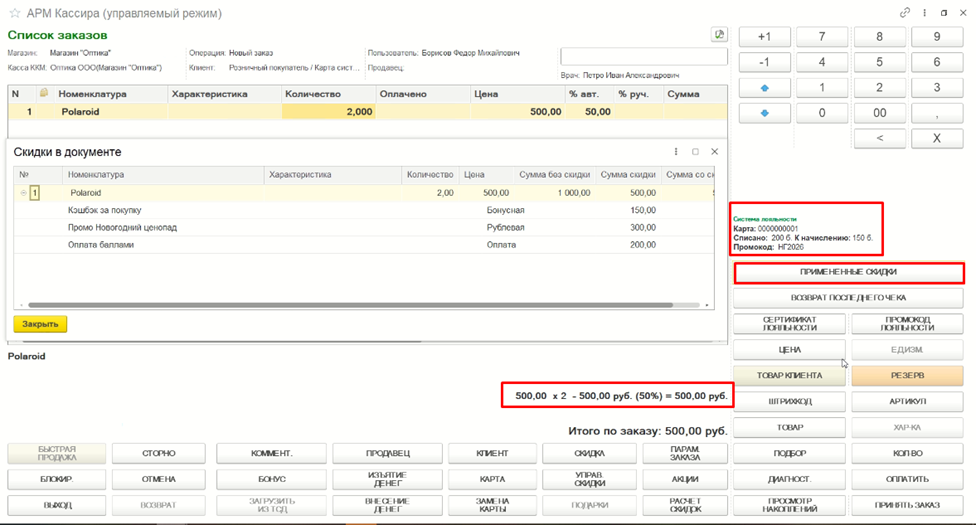This screenshot has height=525, width=976.
Task: Click ОТМЕНА button
Action: pos(159,480)
